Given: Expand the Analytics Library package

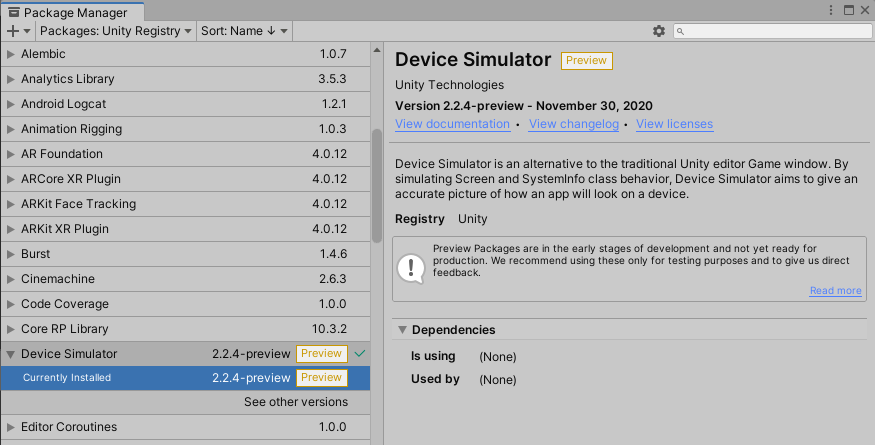Looking at the screenshot, I should tap(11, 79).
